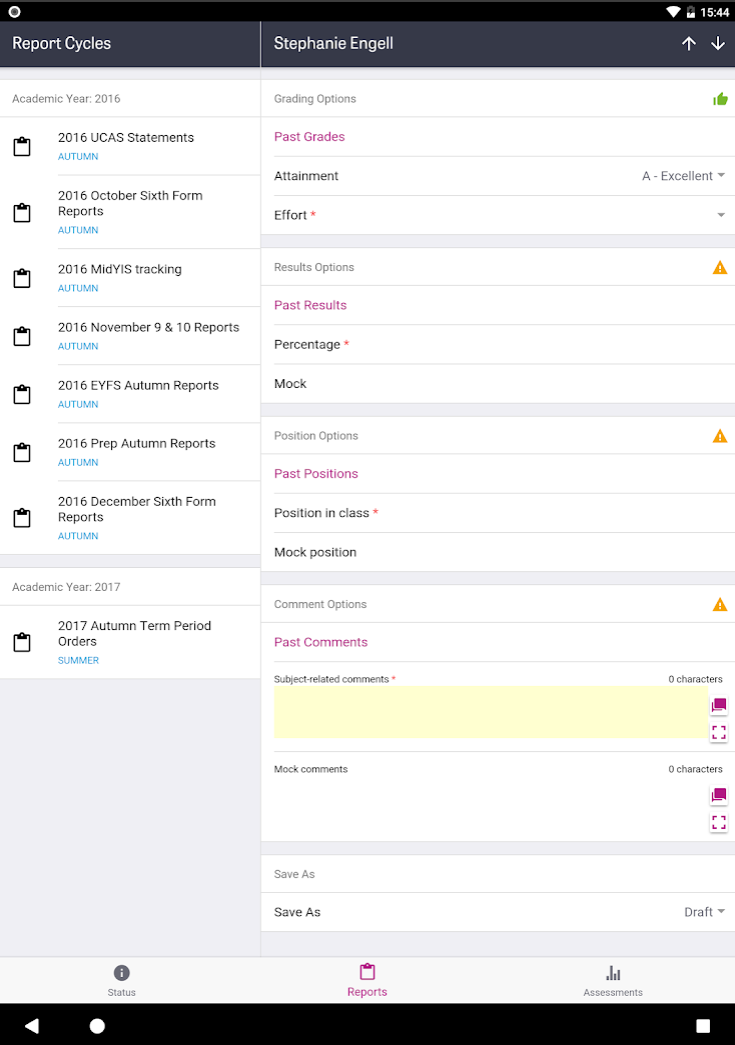Viewport: 735px width, 1045px height.
Task: Go to next student with down arrow
Action: coord(718,43)
